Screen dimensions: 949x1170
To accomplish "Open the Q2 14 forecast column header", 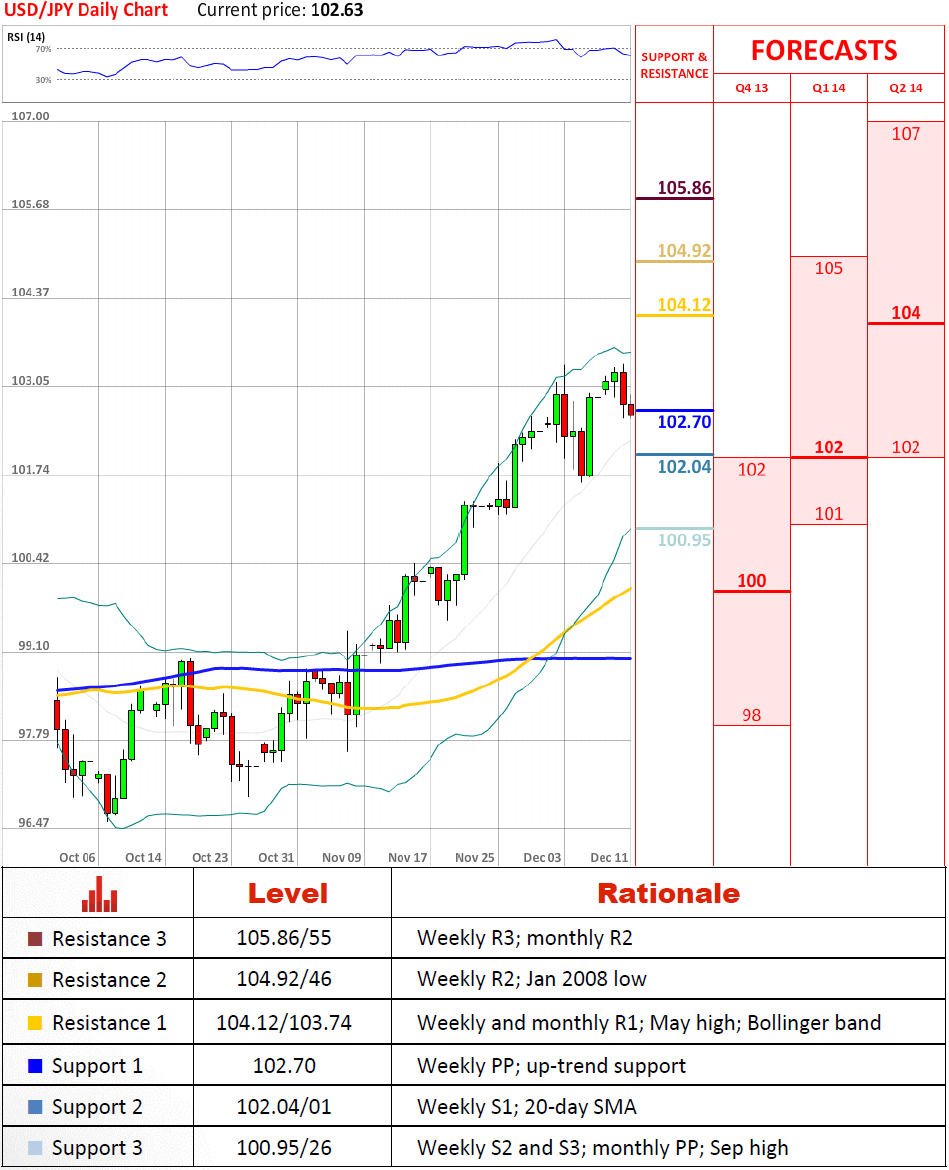I will 906,88.
